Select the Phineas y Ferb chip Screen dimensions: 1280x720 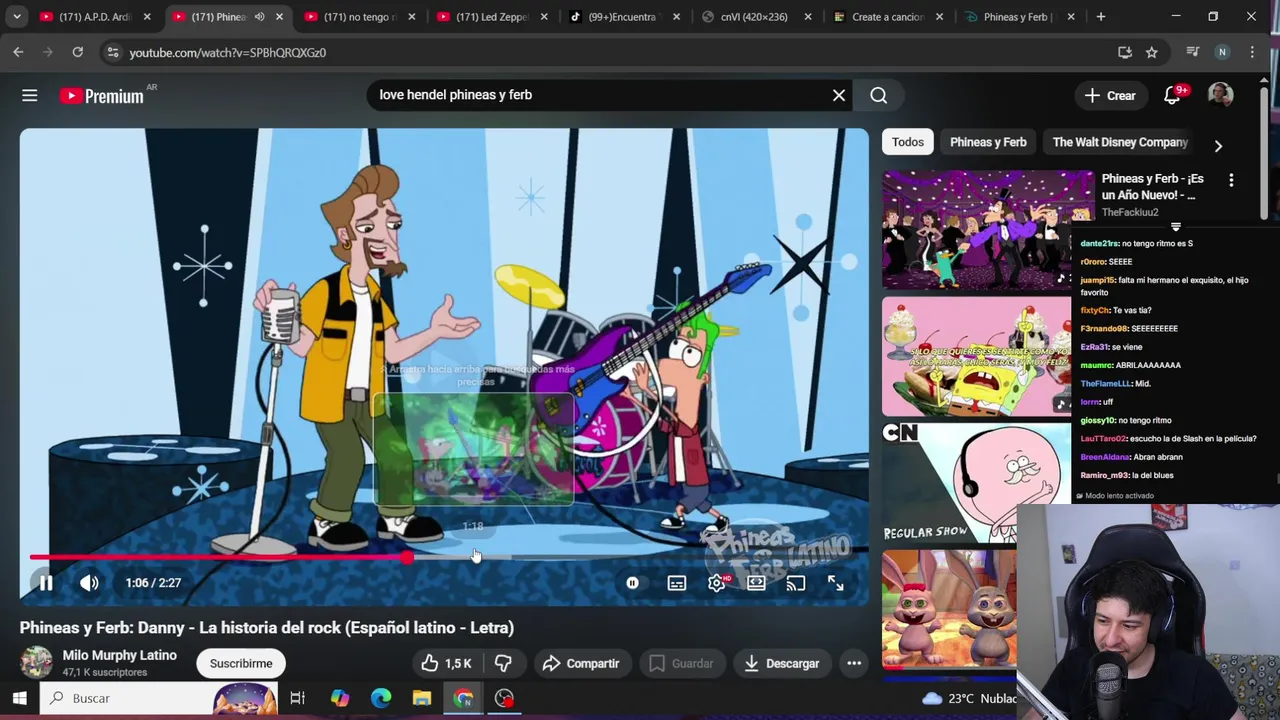988,142
